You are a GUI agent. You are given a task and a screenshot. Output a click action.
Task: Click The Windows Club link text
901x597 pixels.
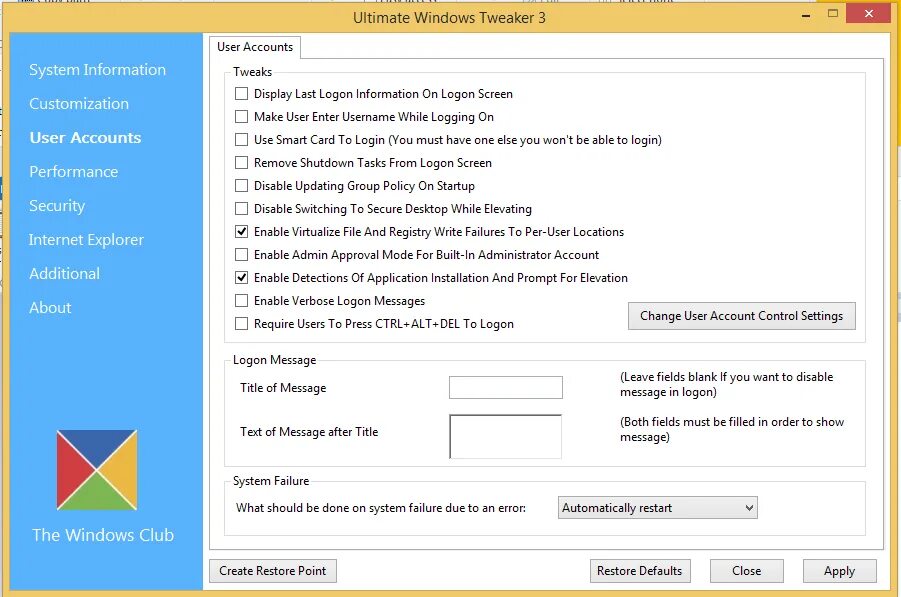pyautogui.click(x=103, y=535)
